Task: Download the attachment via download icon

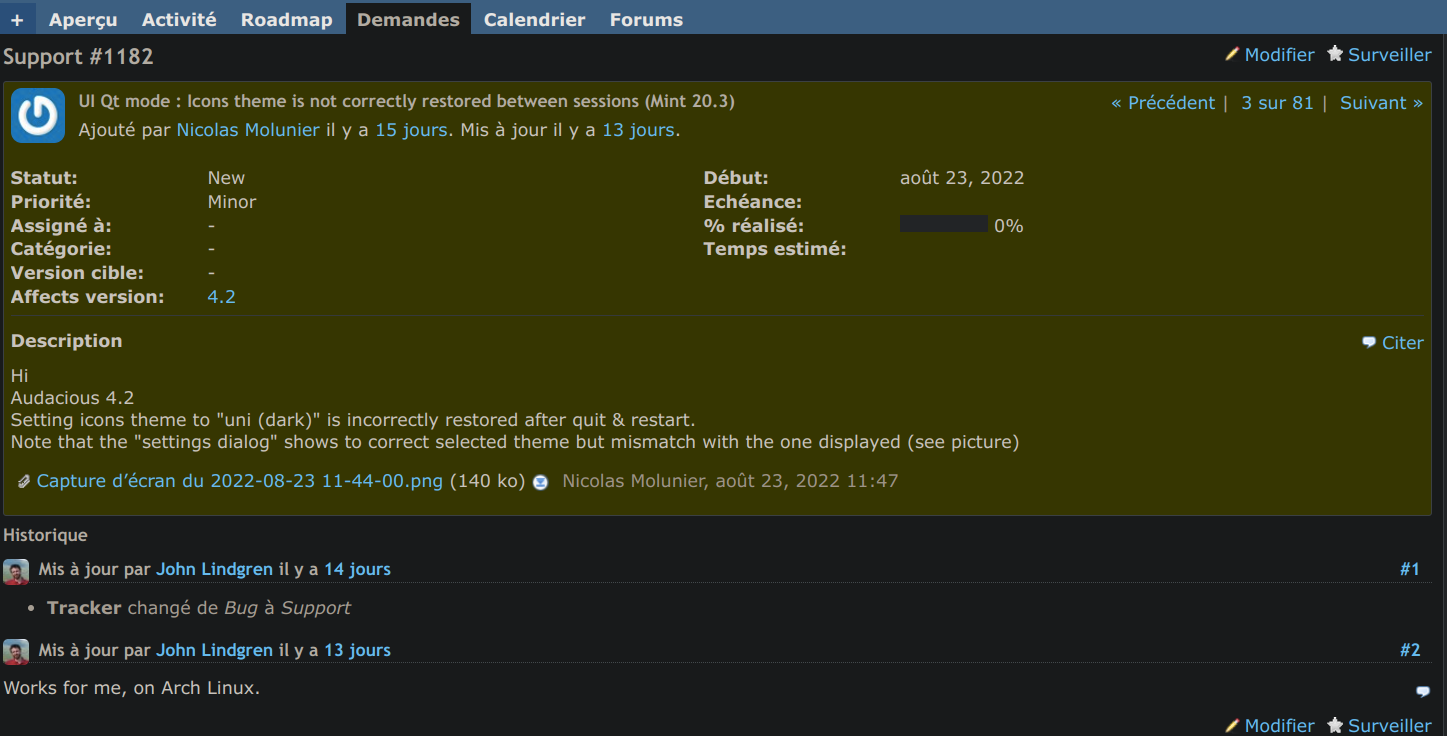Action: [x=540, y=482]
